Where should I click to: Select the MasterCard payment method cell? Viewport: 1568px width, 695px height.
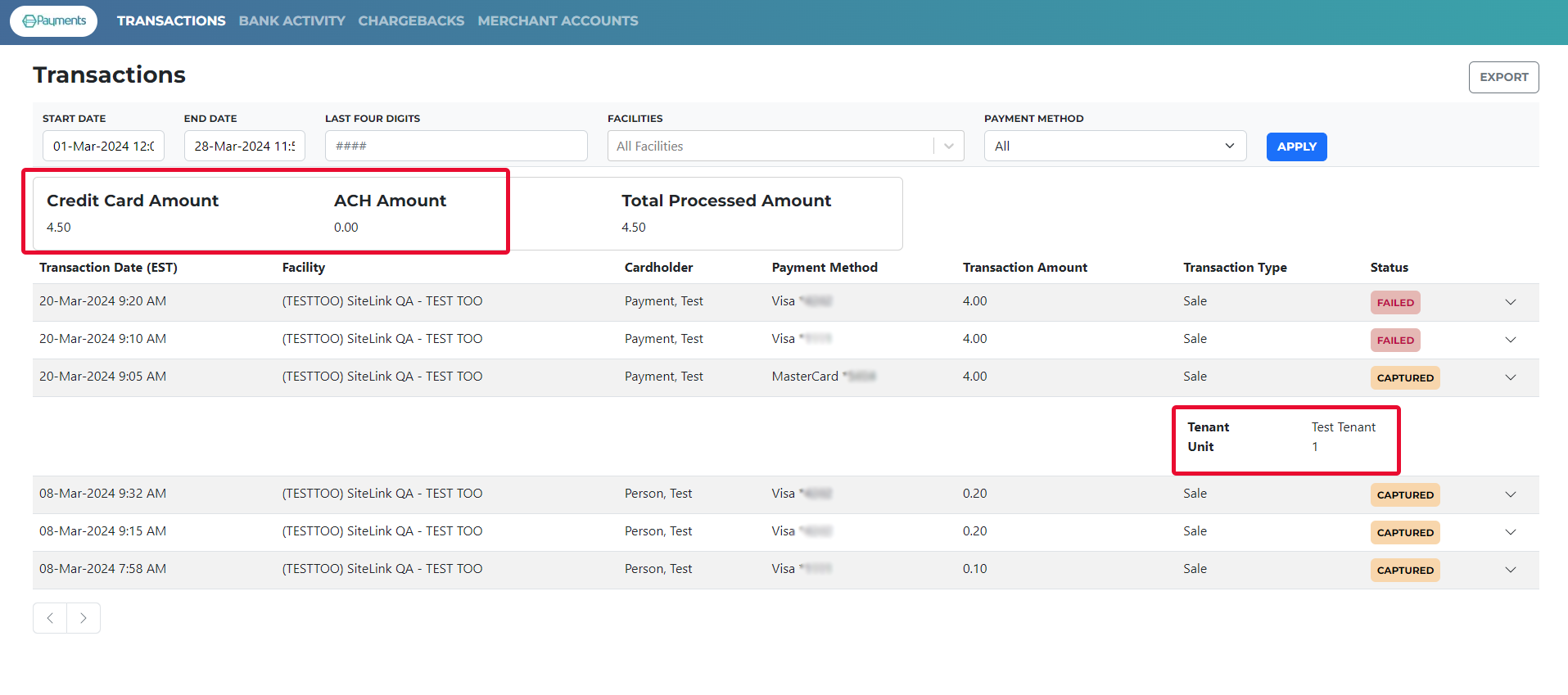click(824, 377)
